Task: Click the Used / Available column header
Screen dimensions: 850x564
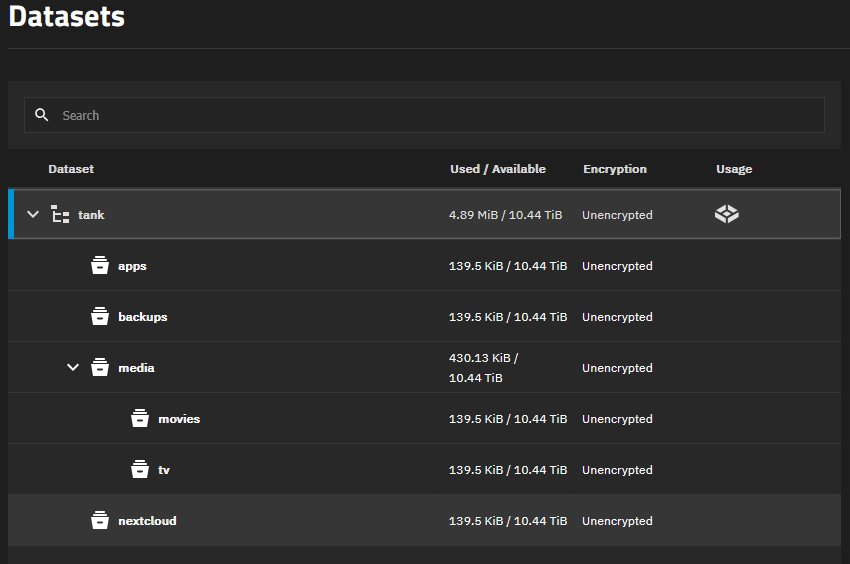Action: pyautogui.click(x=497, y=169)
